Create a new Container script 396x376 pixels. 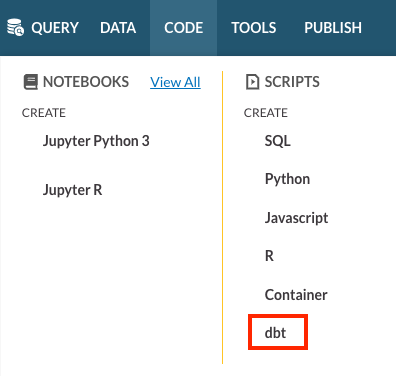296,295
